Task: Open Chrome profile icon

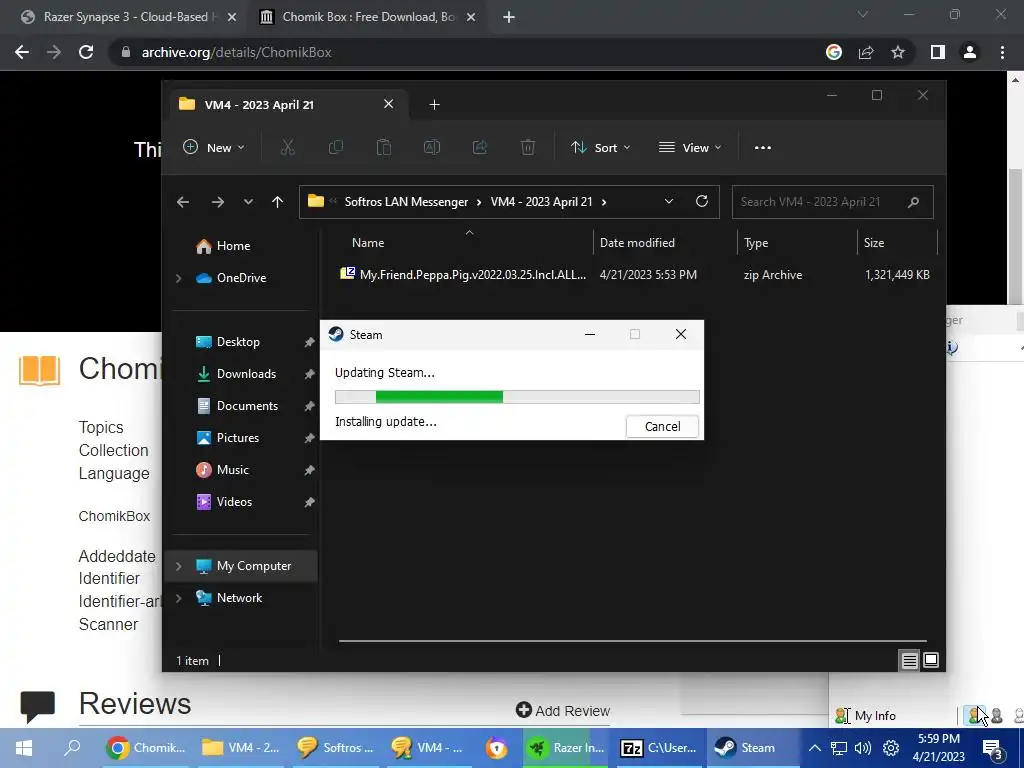Action: (970, 52)
